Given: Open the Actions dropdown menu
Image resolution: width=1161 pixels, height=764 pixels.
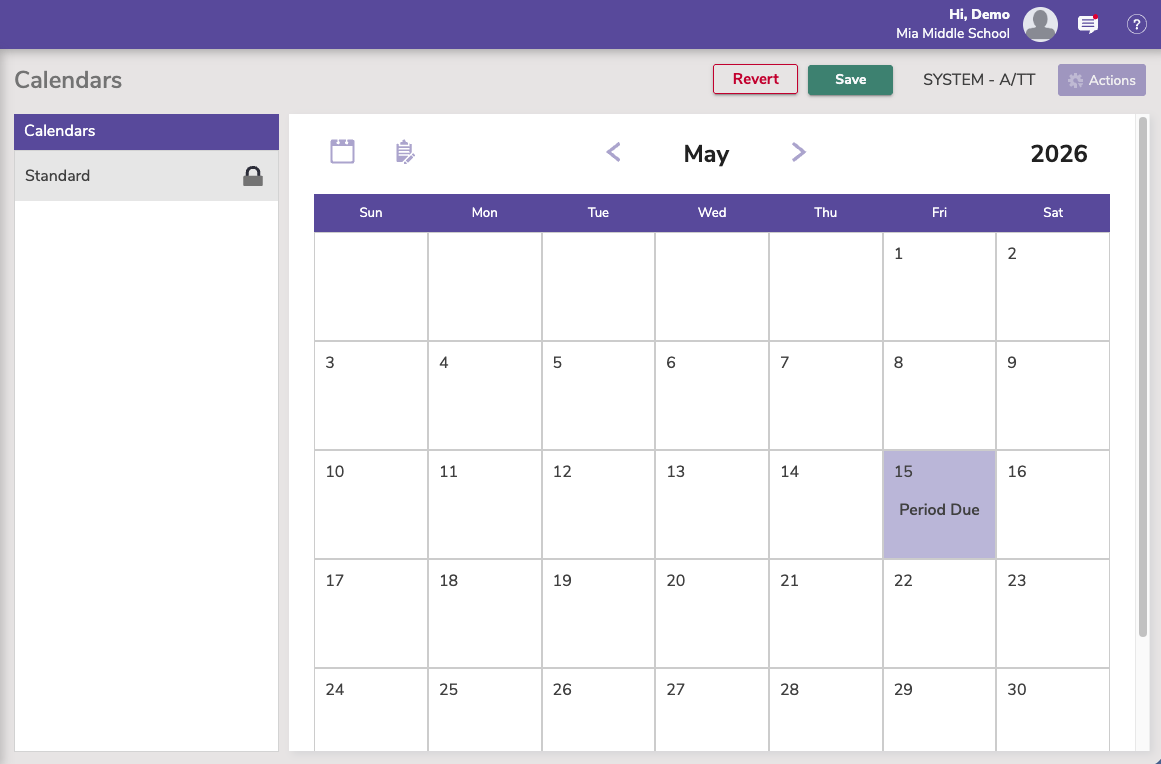Looking at the screenshot, I should 1101,80.
